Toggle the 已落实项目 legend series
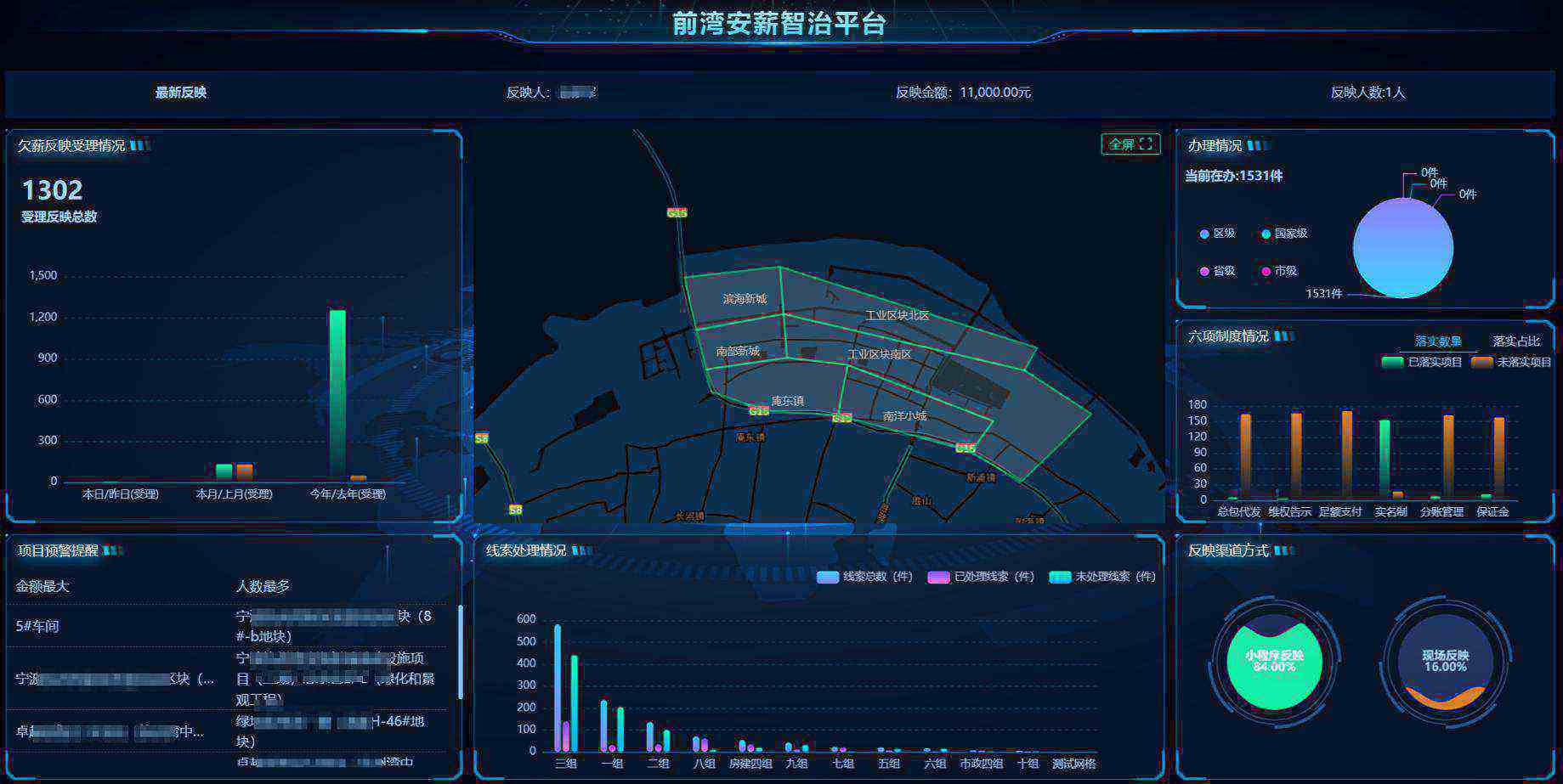1563x784 pixels. coord(1422,363)
